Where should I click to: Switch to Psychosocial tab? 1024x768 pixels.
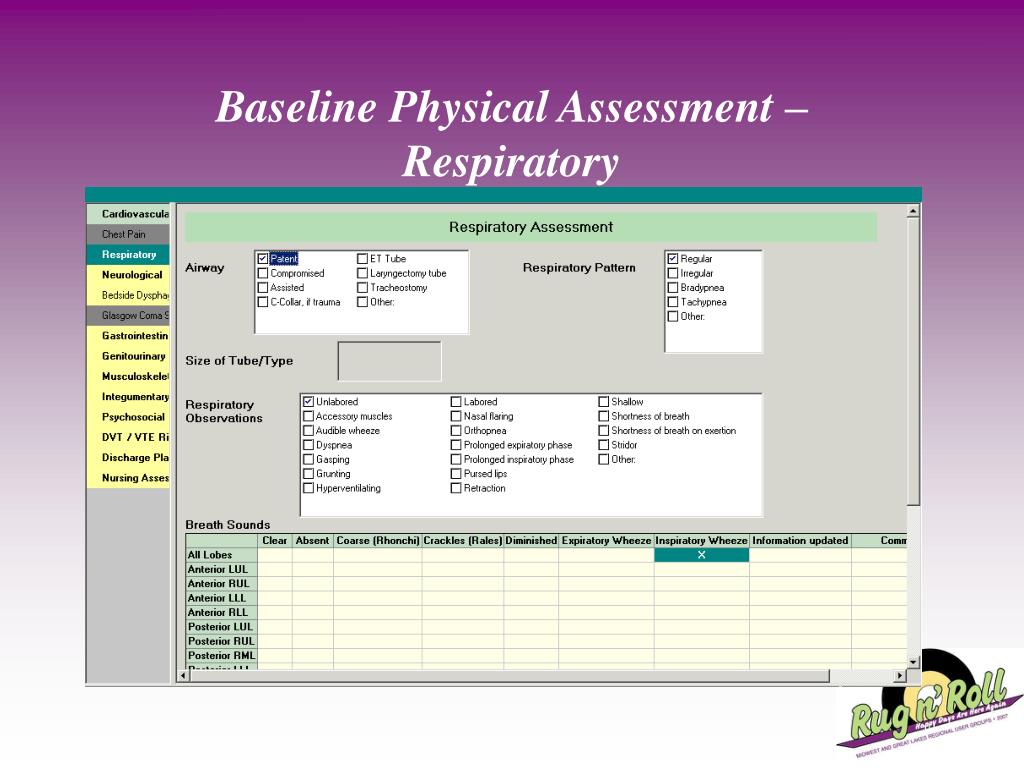click(128, 416)
